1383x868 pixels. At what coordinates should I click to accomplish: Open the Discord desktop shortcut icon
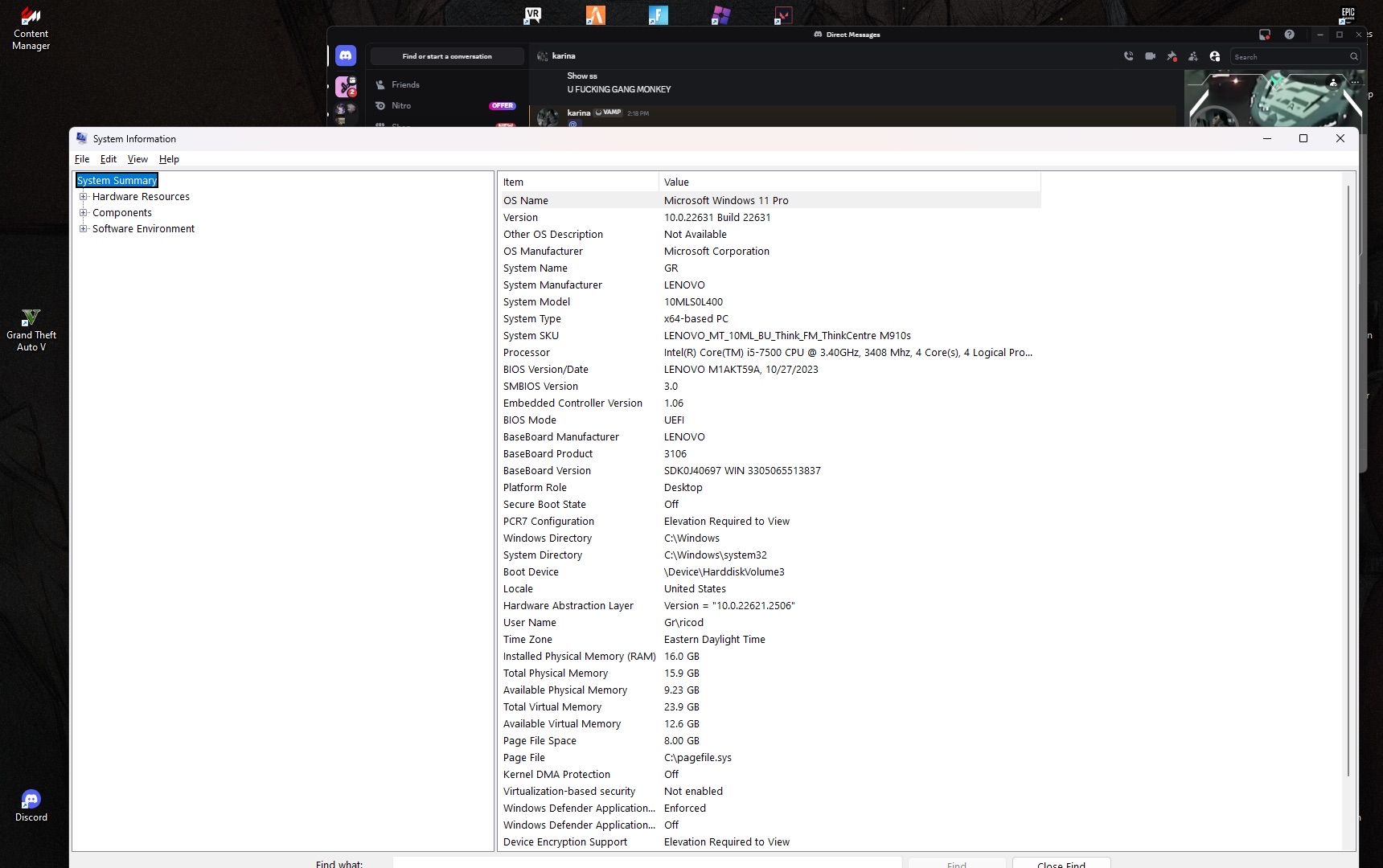[x=31, y=806]
